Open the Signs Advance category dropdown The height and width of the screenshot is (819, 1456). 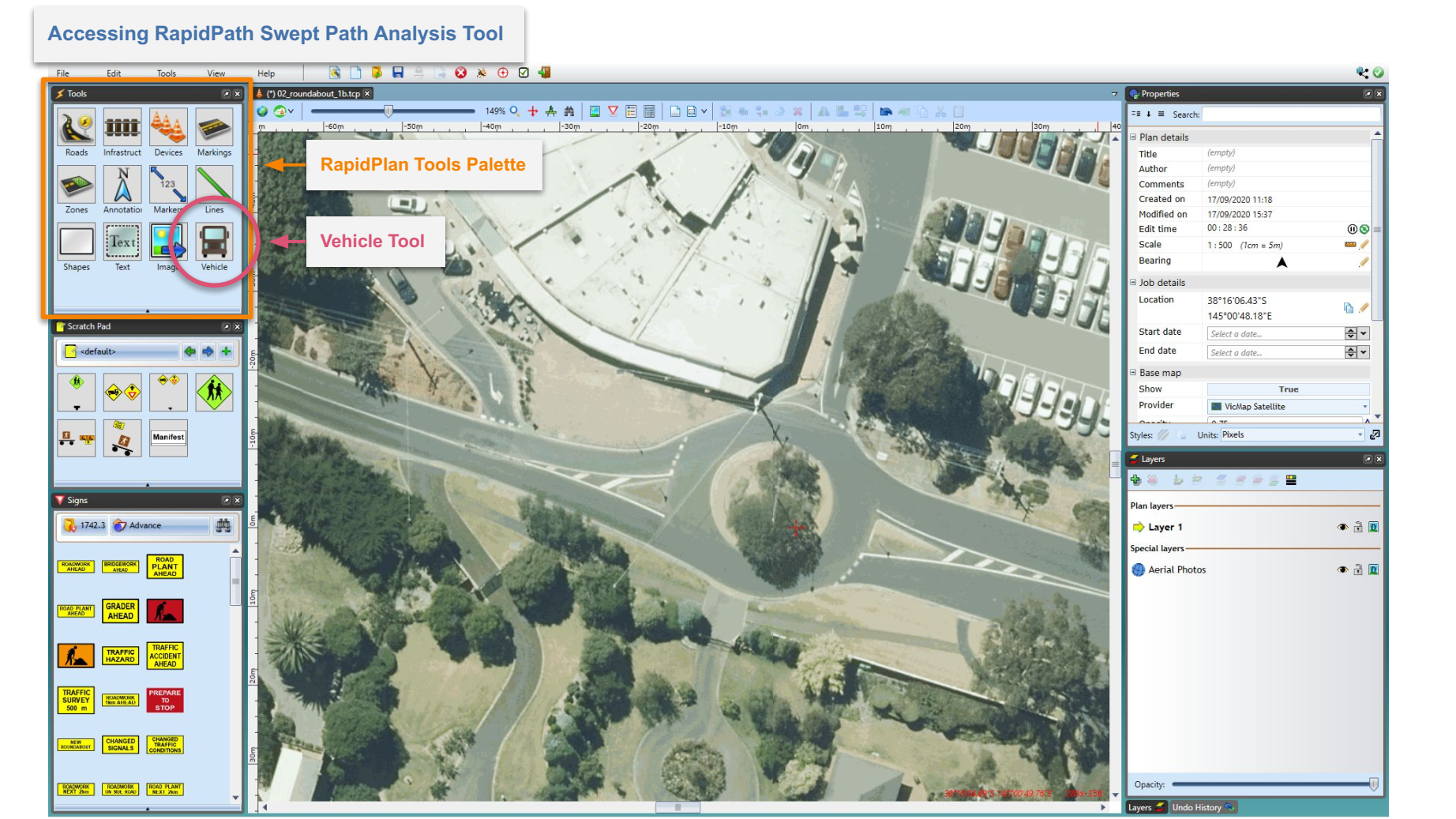[x=160, y=525]
